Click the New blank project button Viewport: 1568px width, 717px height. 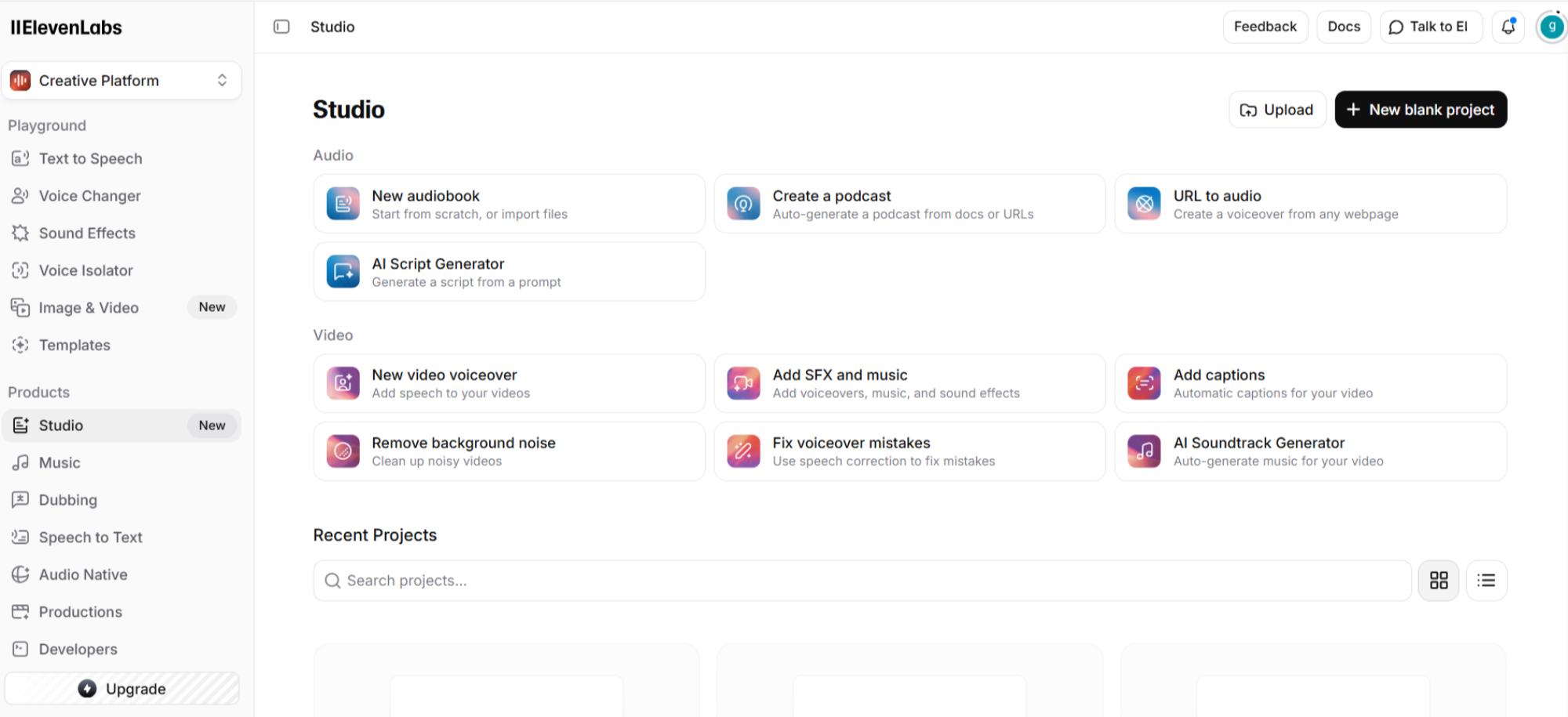pyautogui.click(x=1420, y=110)
